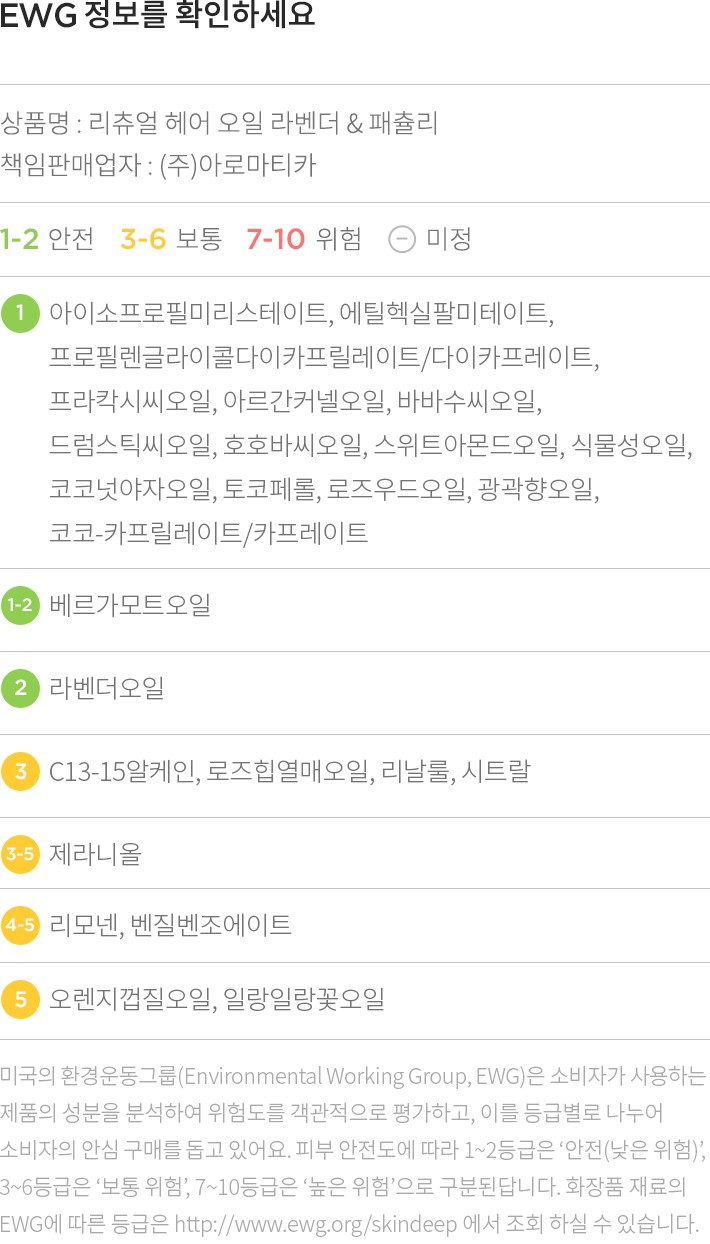Click the green 1-2 안전 legend
This screenshot has height=1244, width=710.
tap(47, 240)
